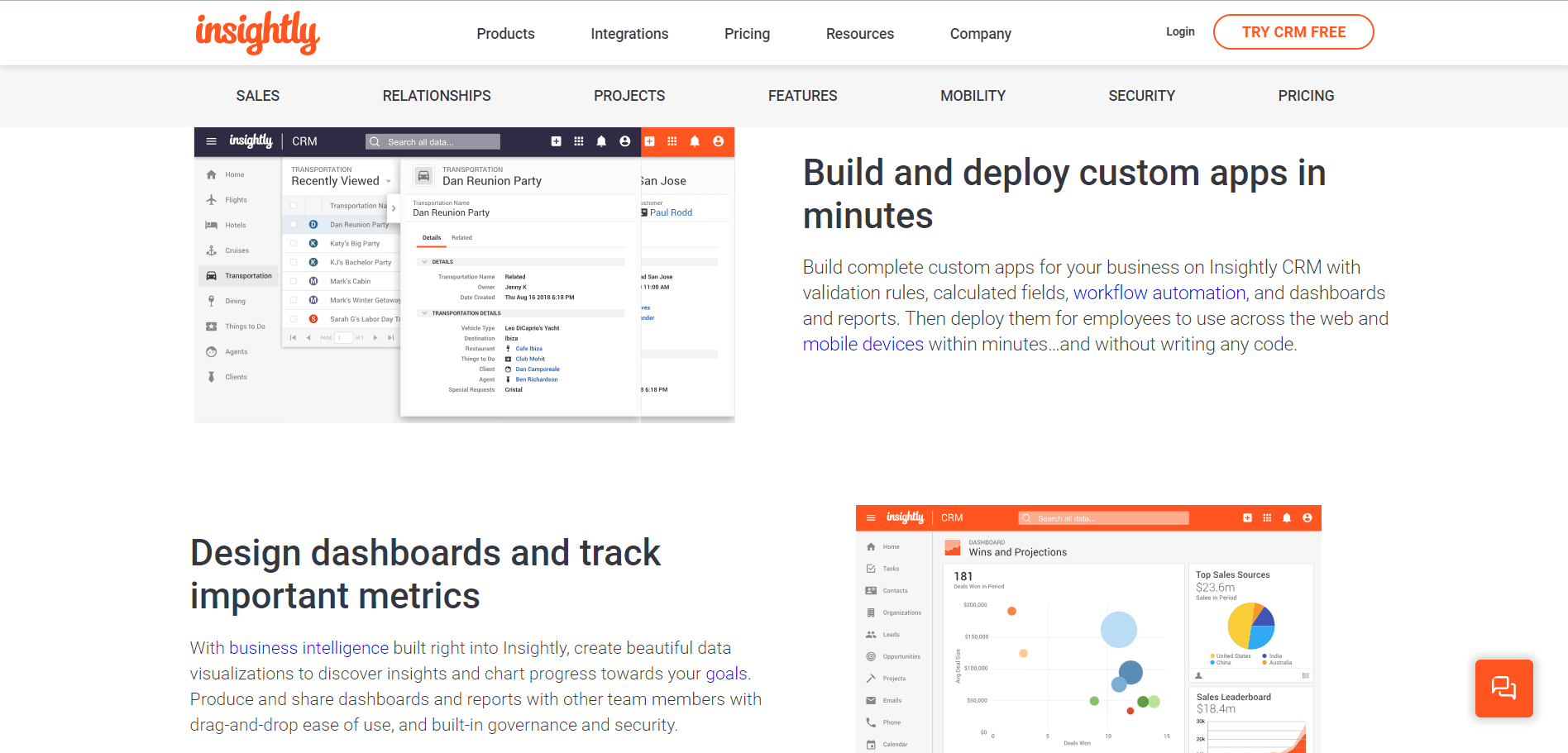
Task: Click the user profile avatar icon
Action: pyautogui.click(x=624, y=141)
